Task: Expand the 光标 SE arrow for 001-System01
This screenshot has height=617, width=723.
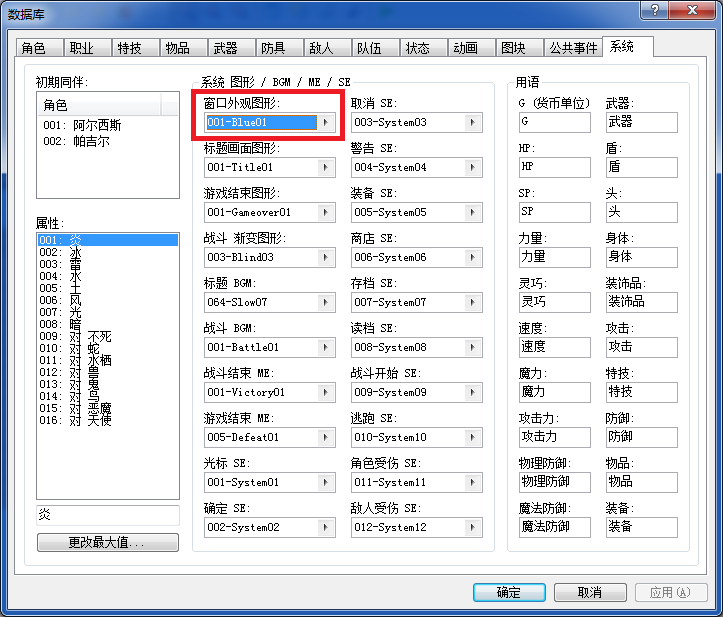Action: [326, 482]
